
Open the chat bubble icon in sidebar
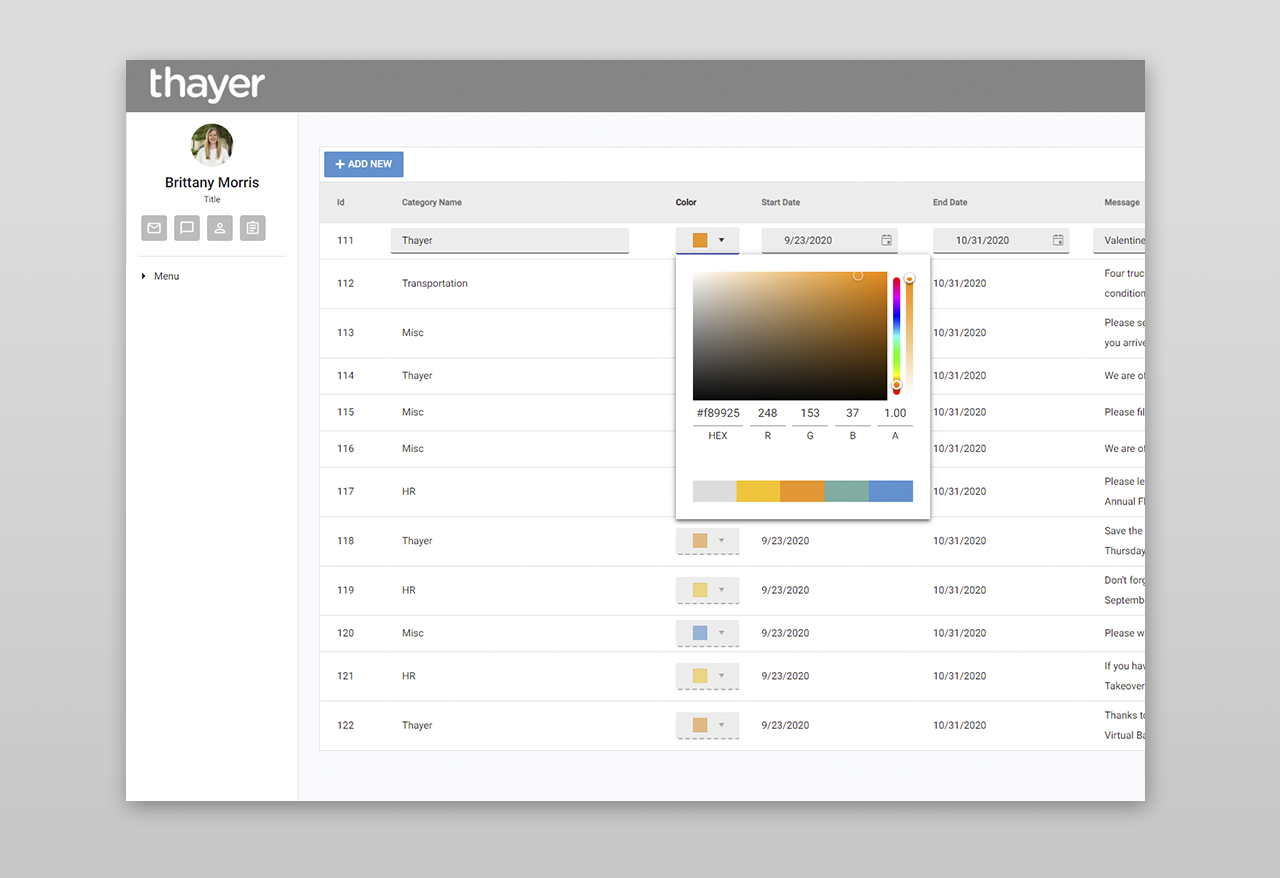pyautogui.click(x=187, y=228)
